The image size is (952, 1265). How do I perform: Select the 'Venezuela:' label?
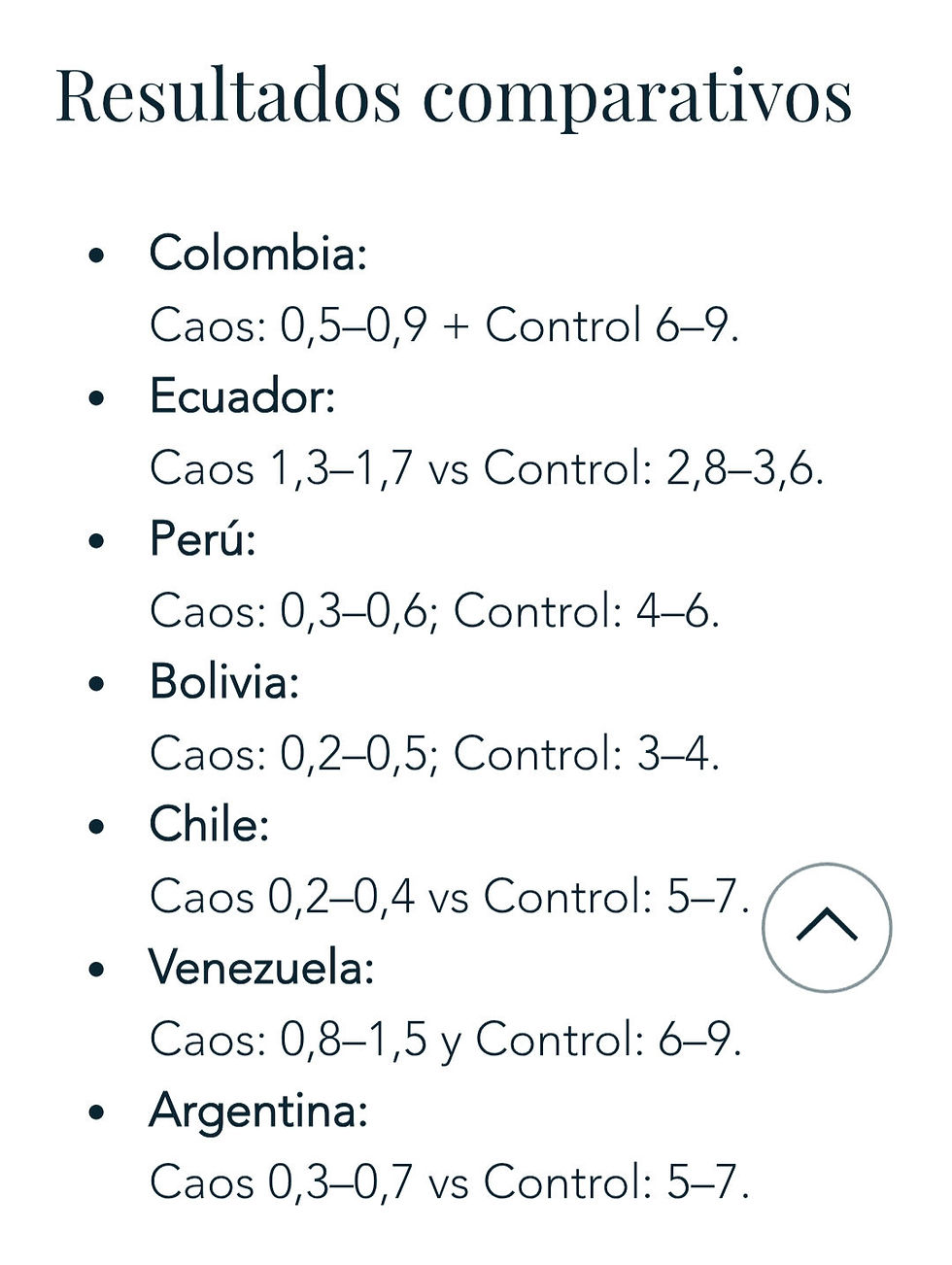261,968
